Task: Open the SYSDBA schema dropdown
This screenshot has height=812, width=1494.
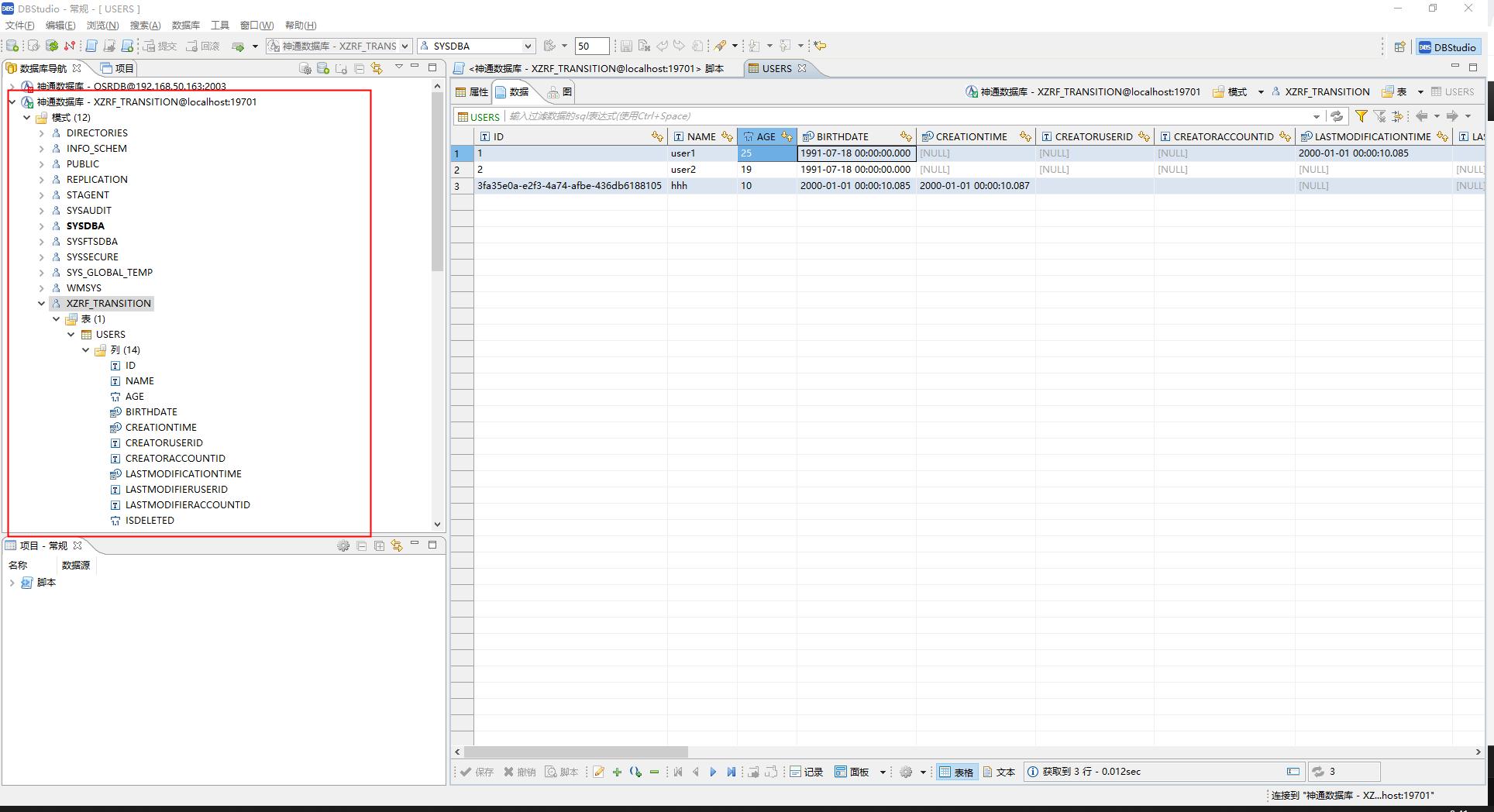Action: coord(476,46)
